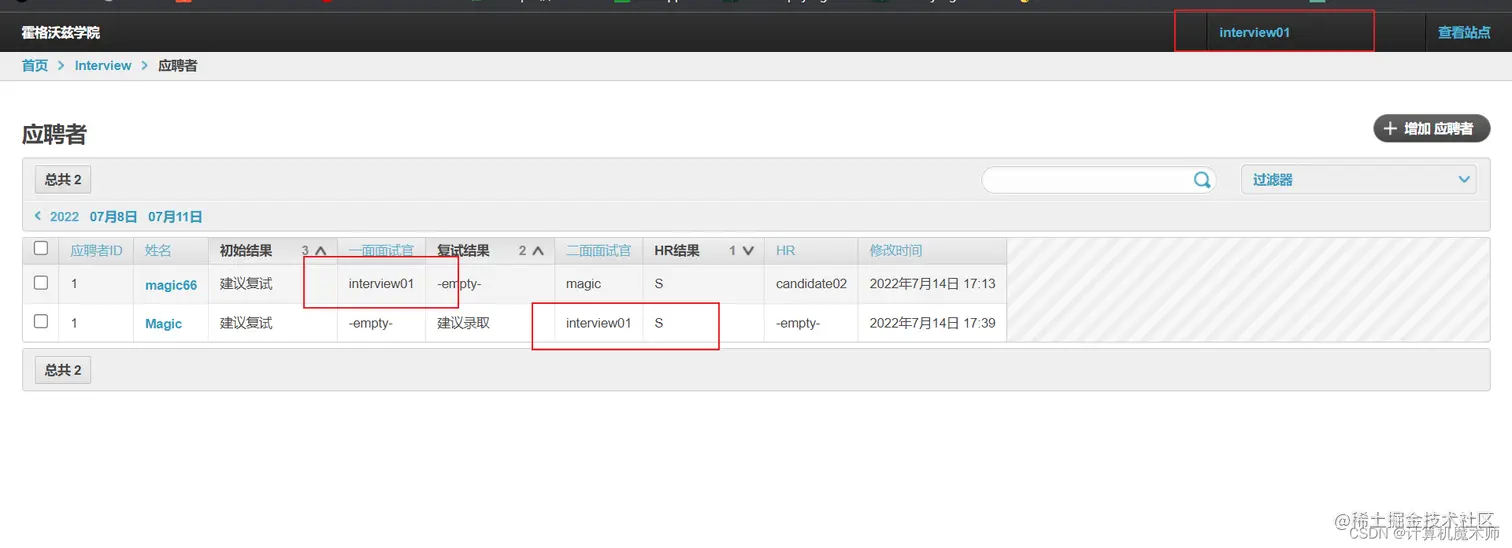The height and width of the screenshot is (548, 1512).
Task: Click 2022年7月14日 17:13 timestamp
Action: pyautogui.click(x=932, y=284)
